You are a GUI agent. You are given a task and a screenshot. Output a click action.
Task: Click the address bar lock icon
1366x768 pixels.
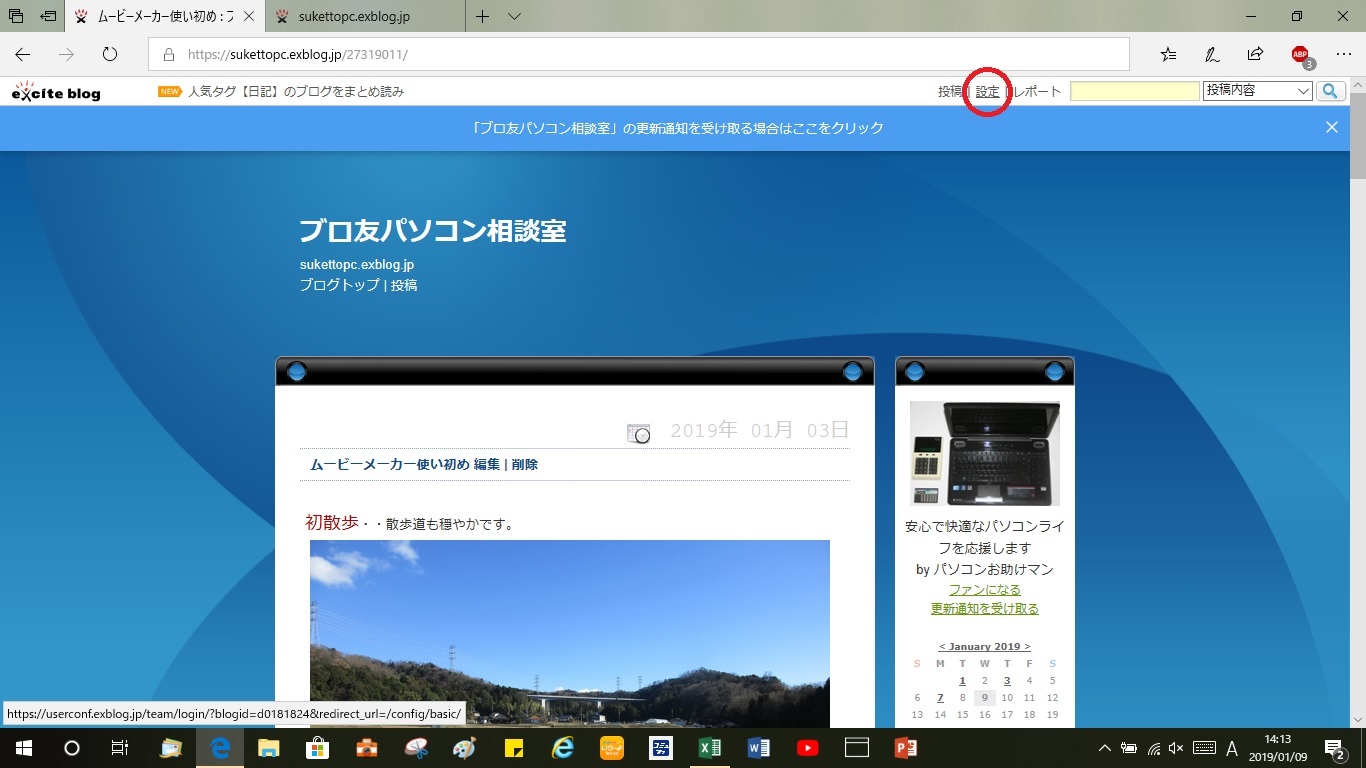(168, 55)
